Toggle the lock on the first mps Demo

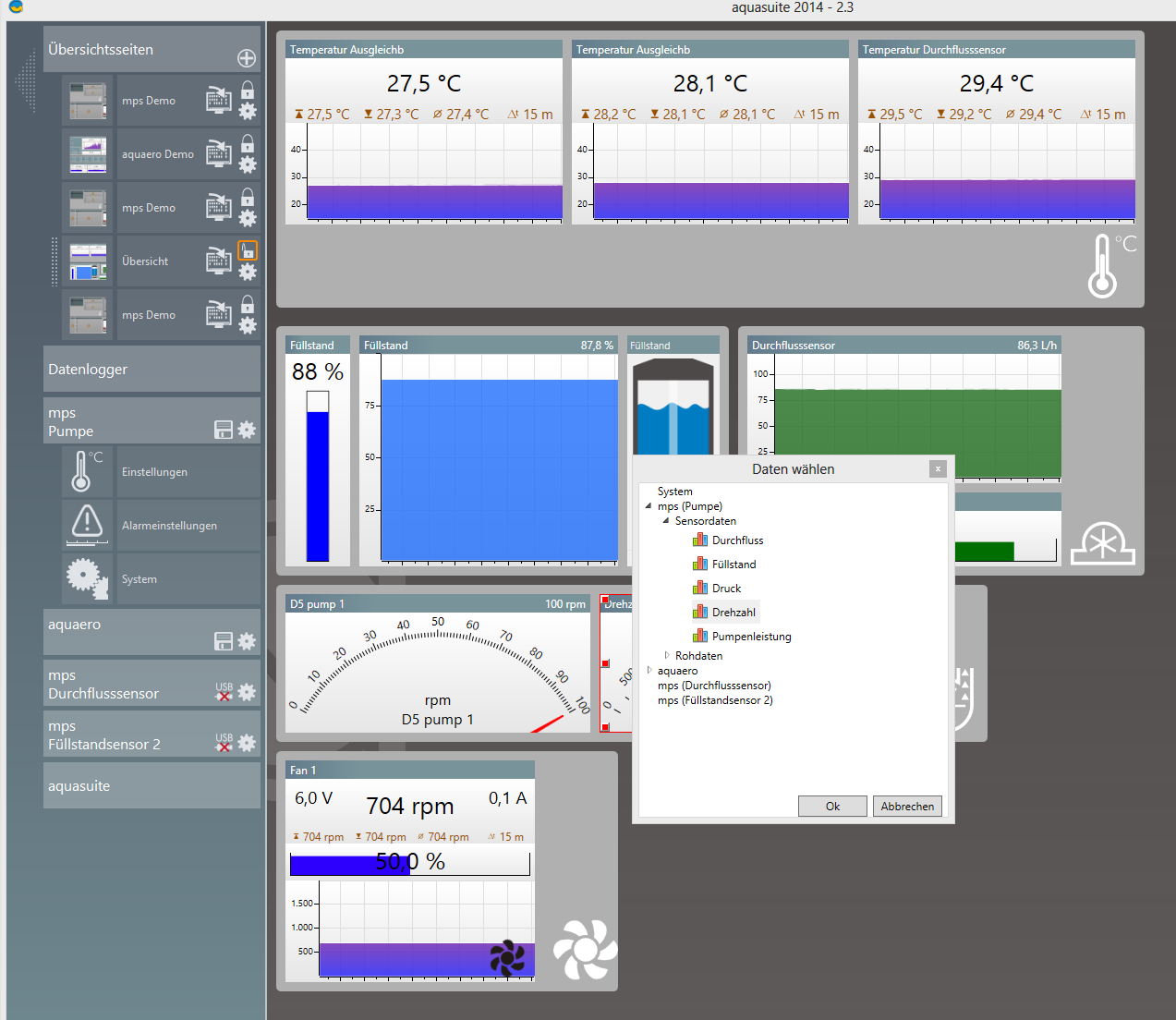click(x=248, y=90)
